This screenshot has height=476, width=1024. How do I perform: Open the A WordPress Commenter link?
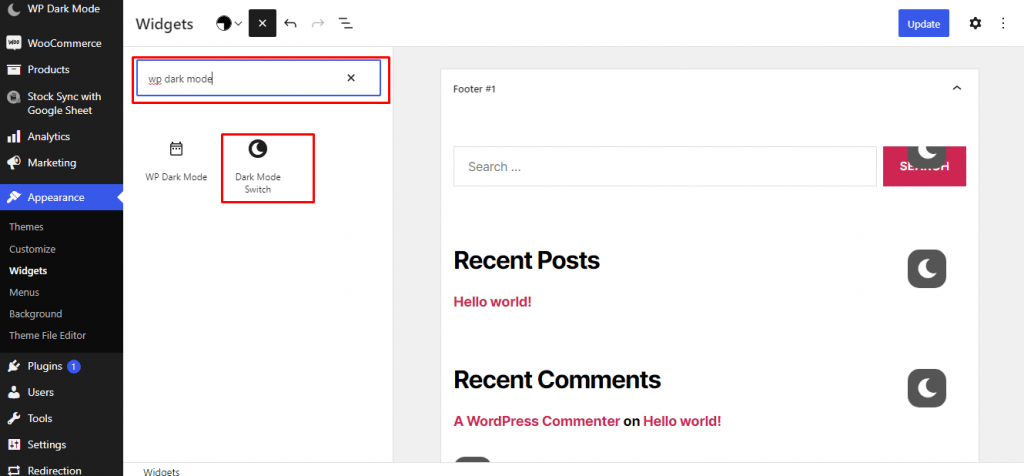pos(537,421)
